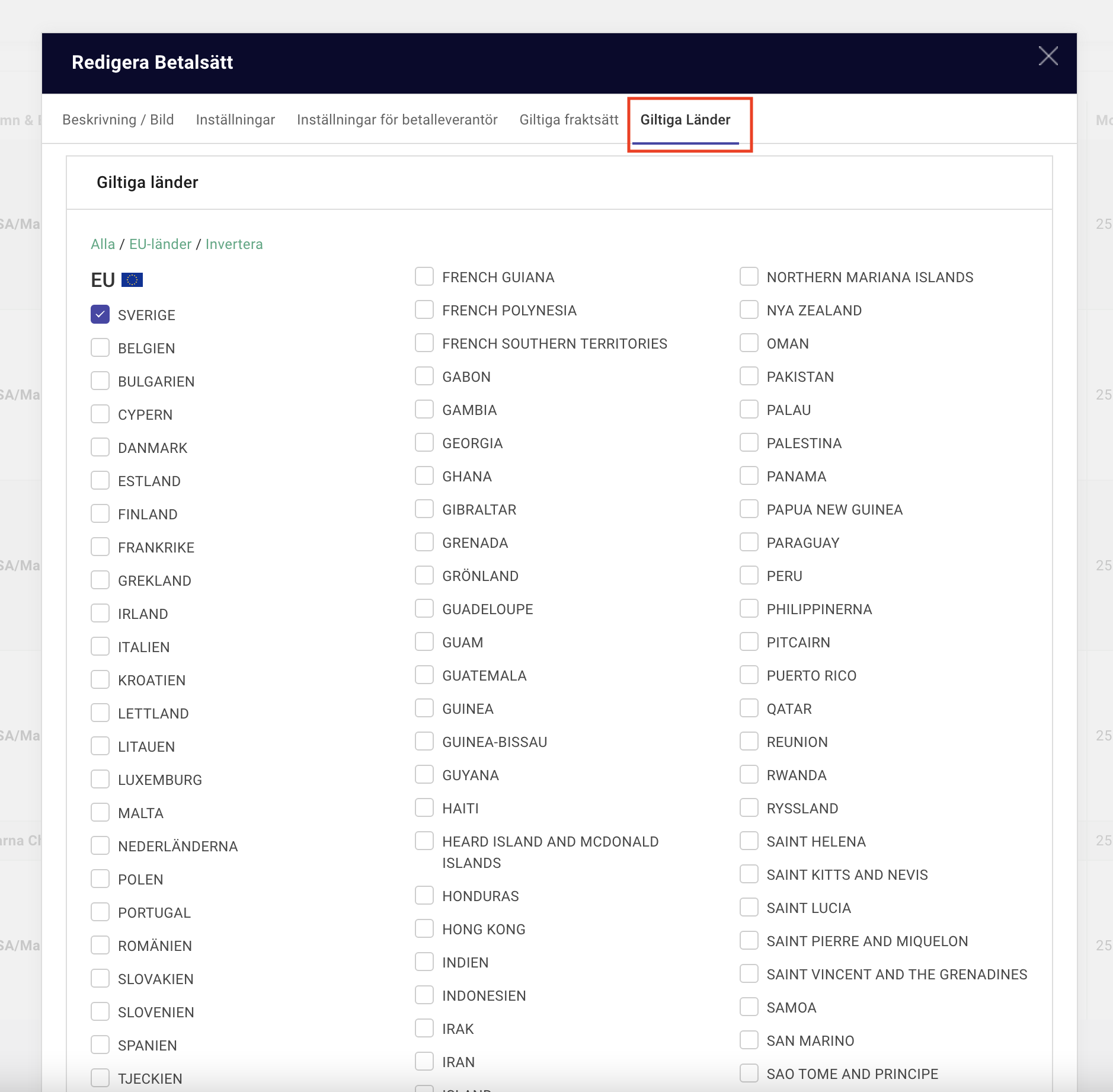This screenshot has height=1092, width=1113.
Task: Check the POLEN checkbox
Action: pyautogui.click(x=100, y=879)
